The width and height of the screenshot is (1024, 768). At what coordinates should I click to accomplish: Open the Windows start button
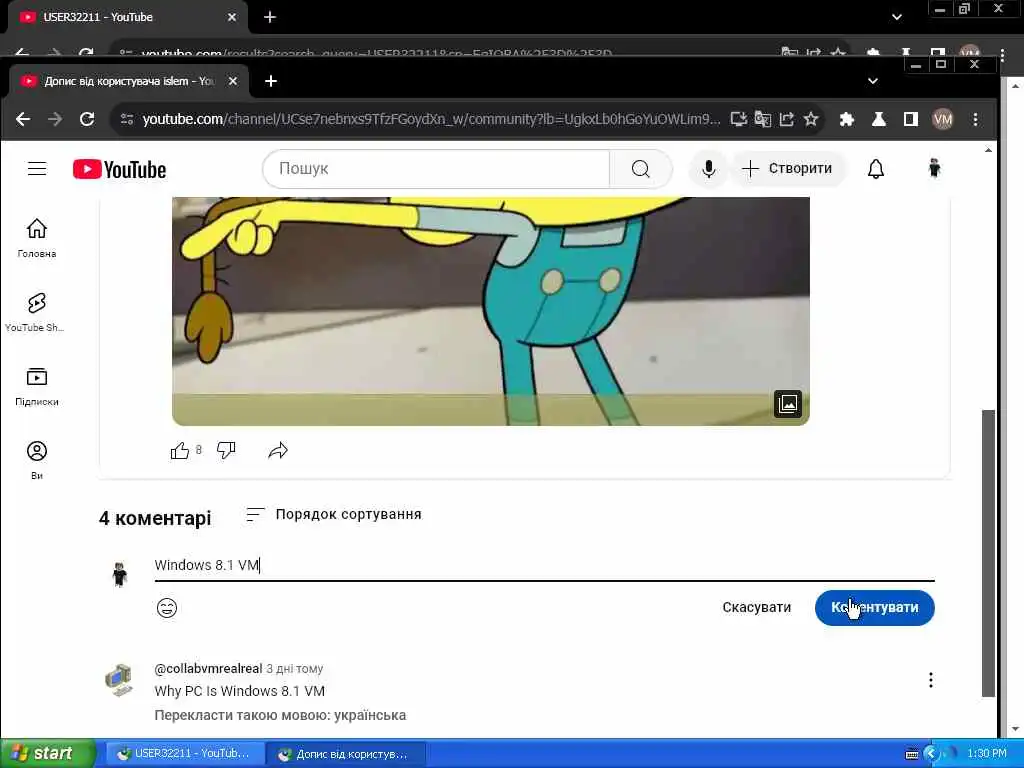coord(47,753)
